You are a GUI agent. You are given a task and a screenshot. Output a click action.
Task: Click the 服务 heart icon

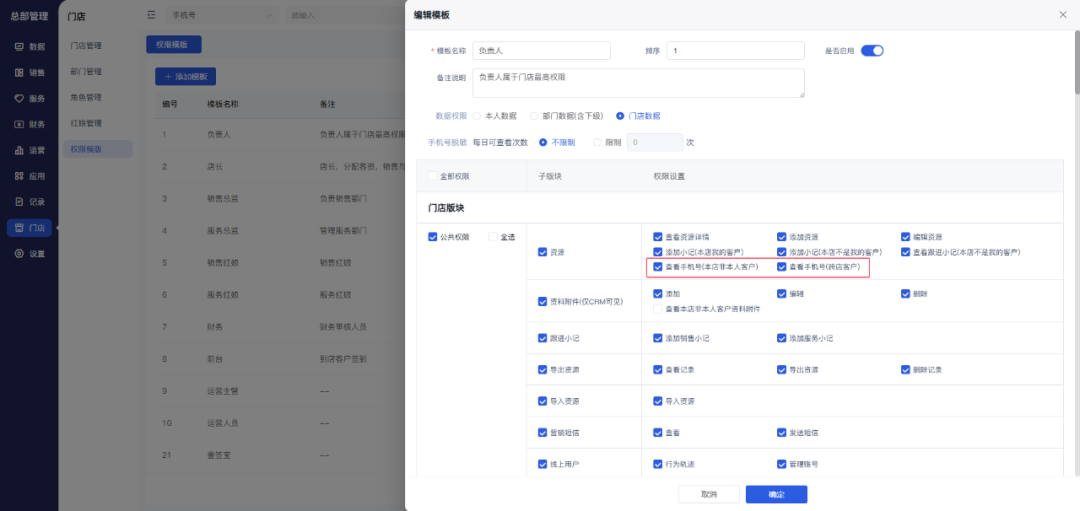[x=20, y=98]
